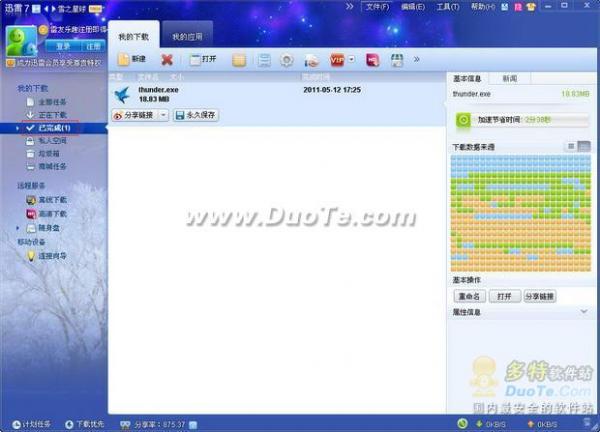Viewport: 600px width, 432px height.
Task: Click the 永久保存 save button
Action: coord(196,115)
